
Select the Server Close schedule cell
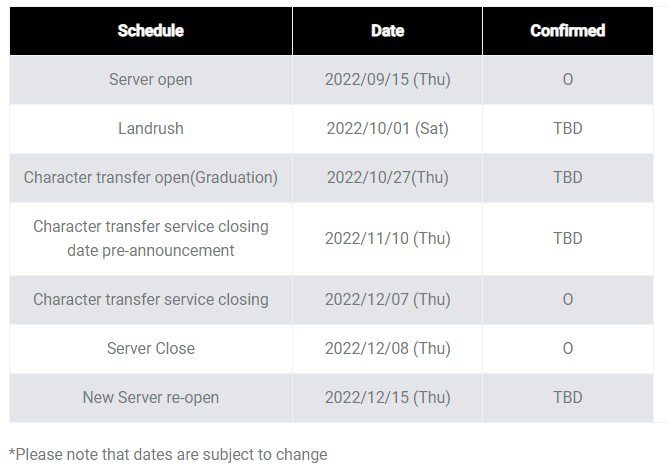point(151,349)
